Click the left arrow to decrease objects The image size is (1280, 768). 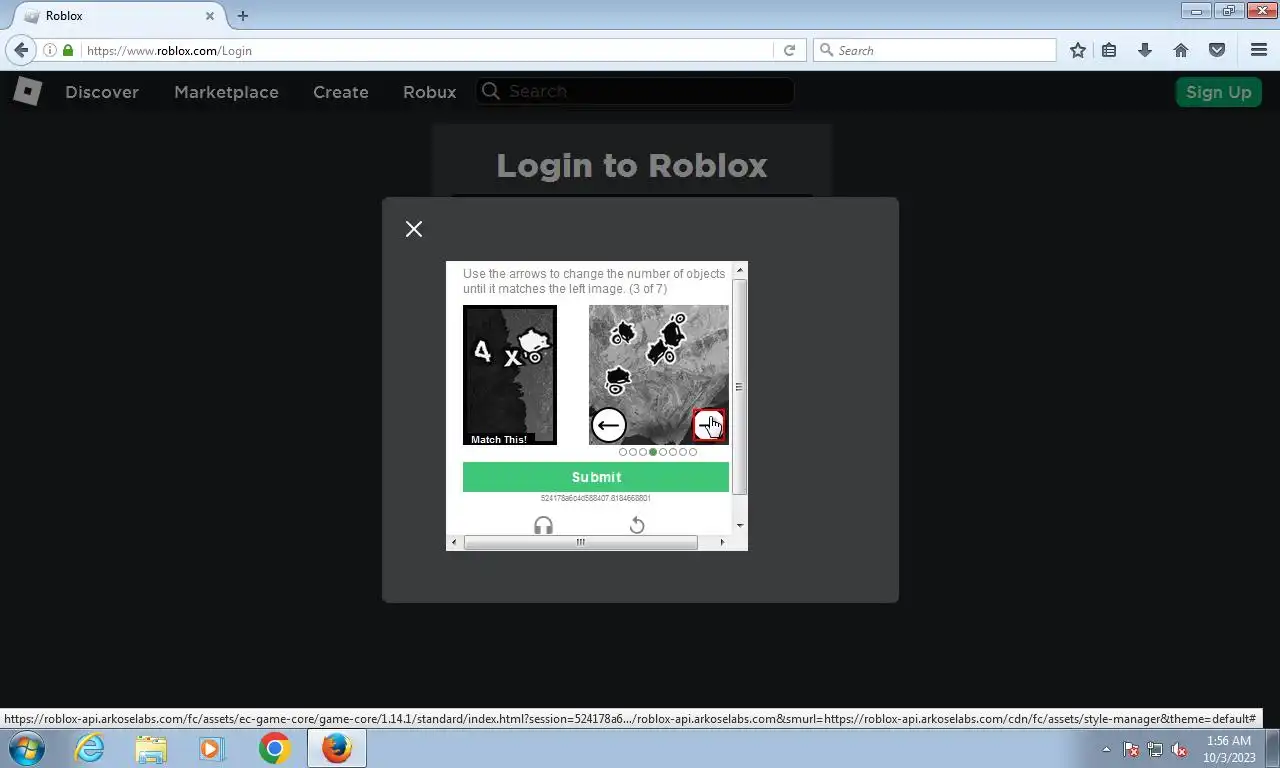[608, 425]
